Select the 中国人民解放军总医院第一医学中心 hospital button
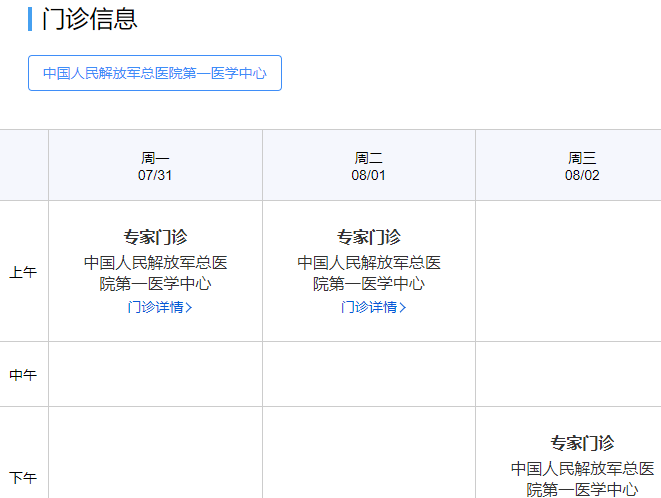Image resolution: width=661 pixels, height=498 pixels. (x=155, y=73)
